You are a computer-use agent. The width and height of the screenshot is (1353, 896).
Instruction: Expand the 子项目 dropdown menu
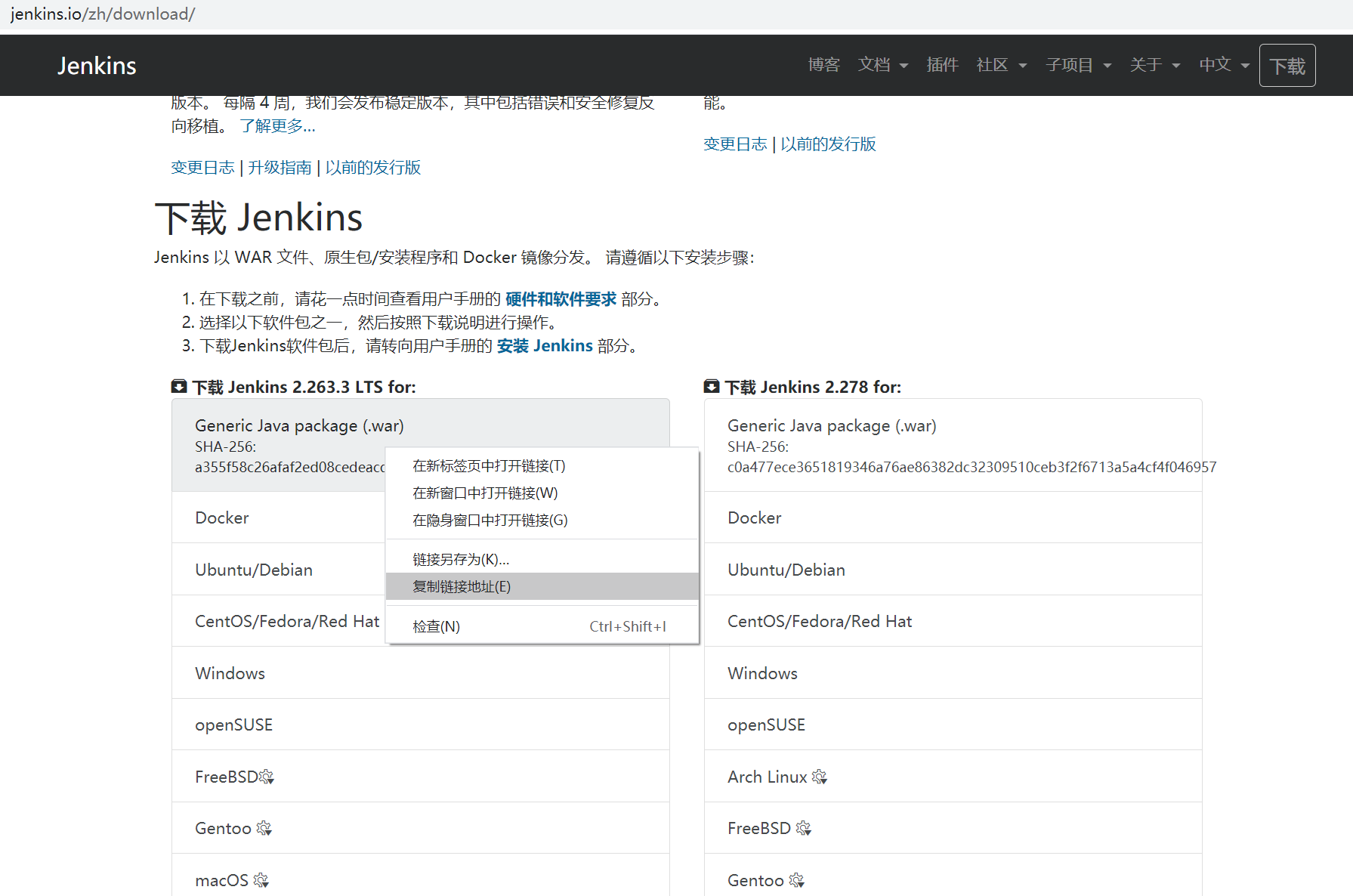pos(1079,65)
